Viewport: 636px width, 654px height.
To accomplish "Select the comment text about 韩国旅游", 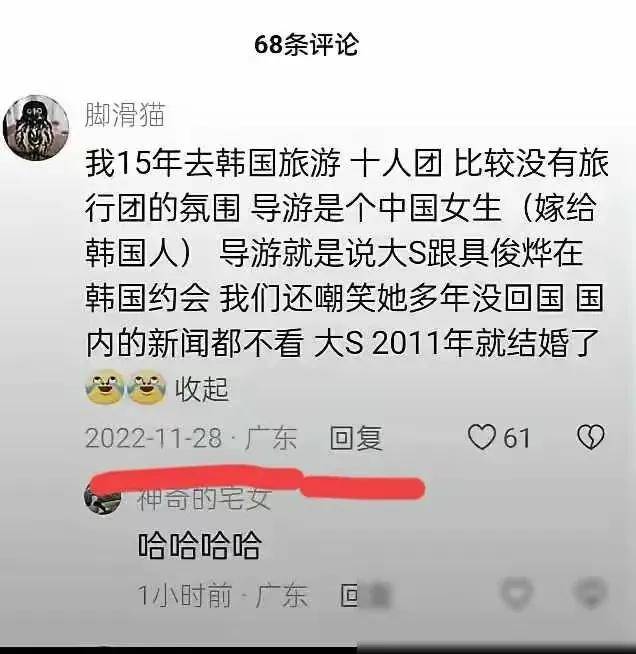I will pos(346,254).
